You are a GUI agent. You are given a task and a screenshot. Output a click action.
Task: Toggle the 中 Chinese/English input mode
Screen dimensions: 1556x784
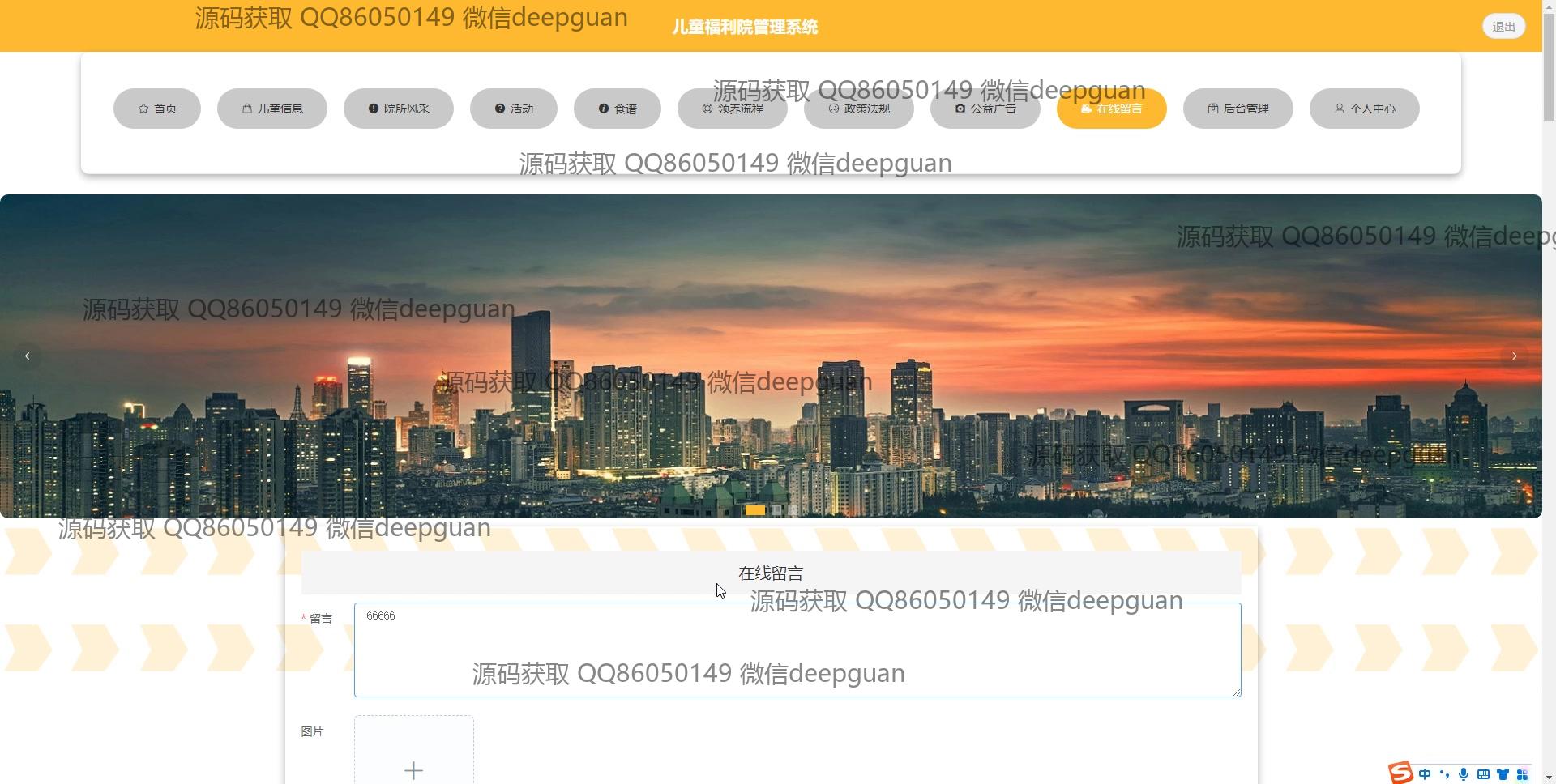coord(1425,774)
